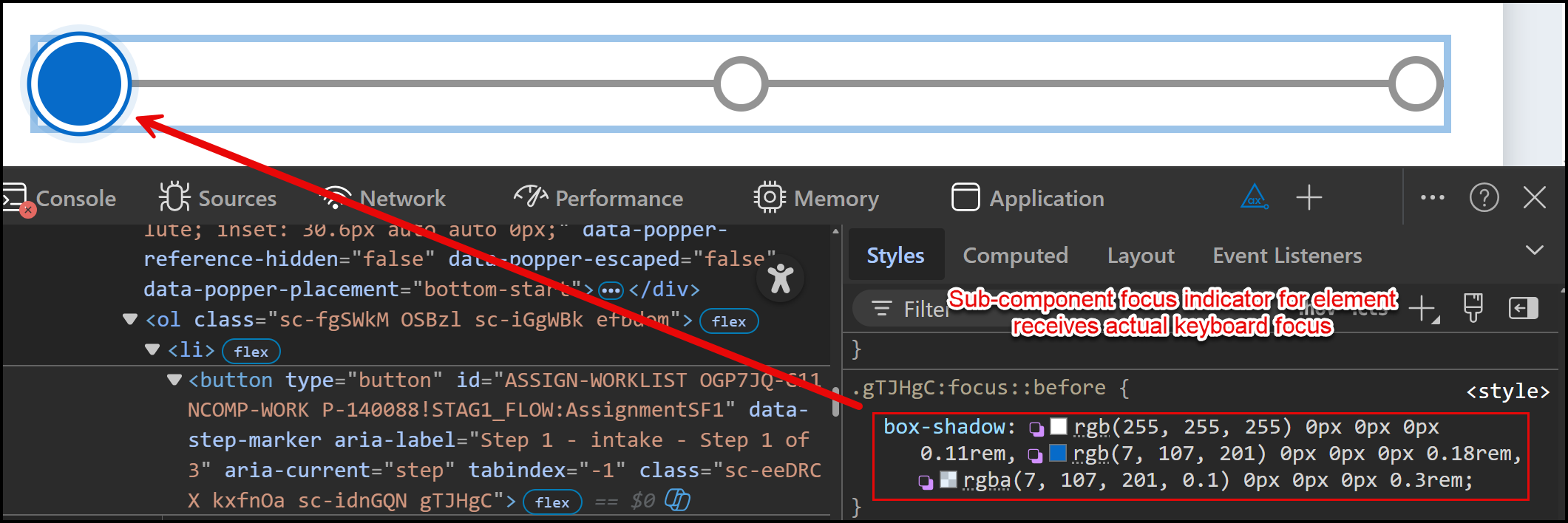
Task: Click the accessibility figure icon in the DOM tree
Action: coord(780,279)
